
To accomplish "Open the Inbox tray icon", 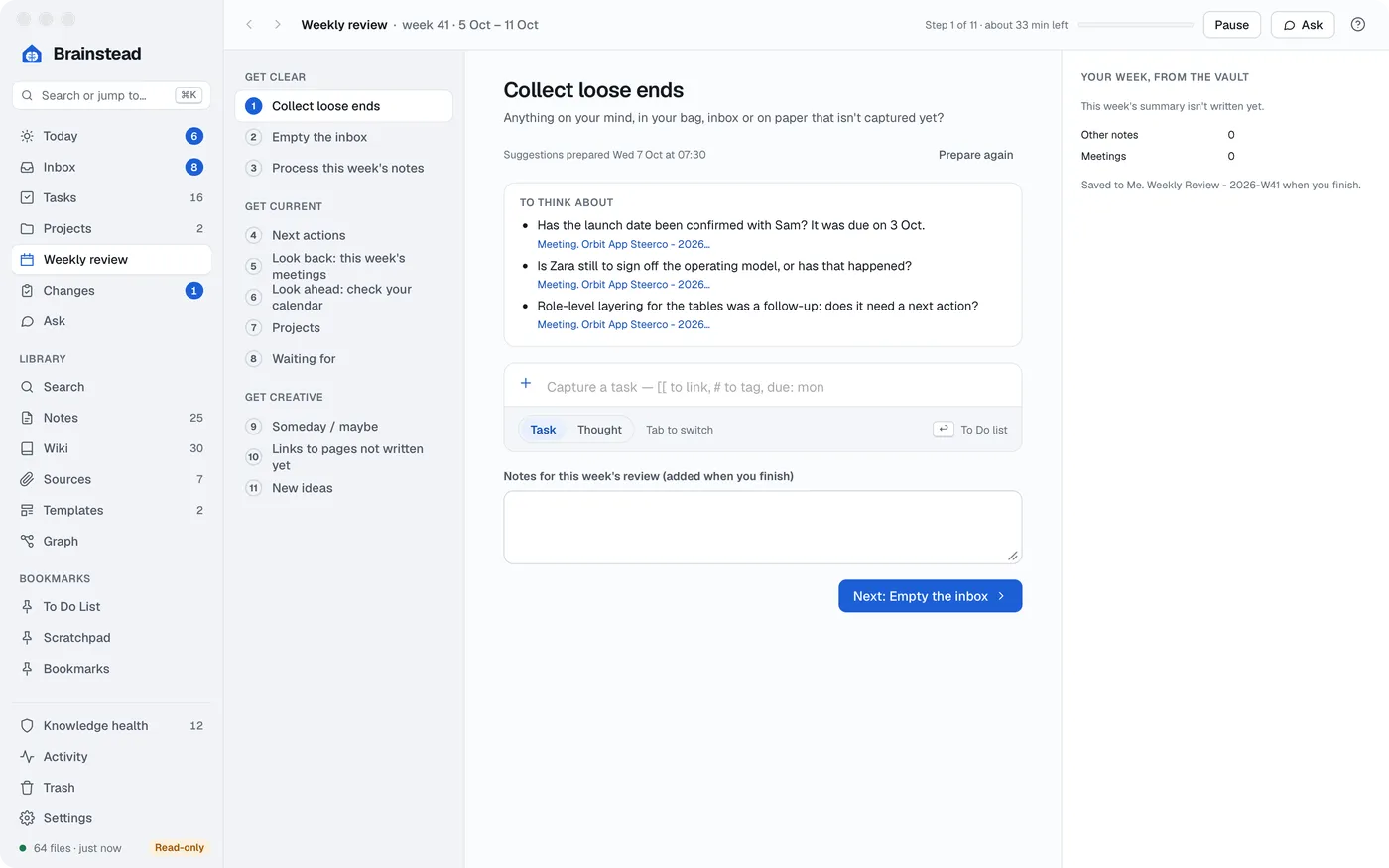I will point(27,167).
